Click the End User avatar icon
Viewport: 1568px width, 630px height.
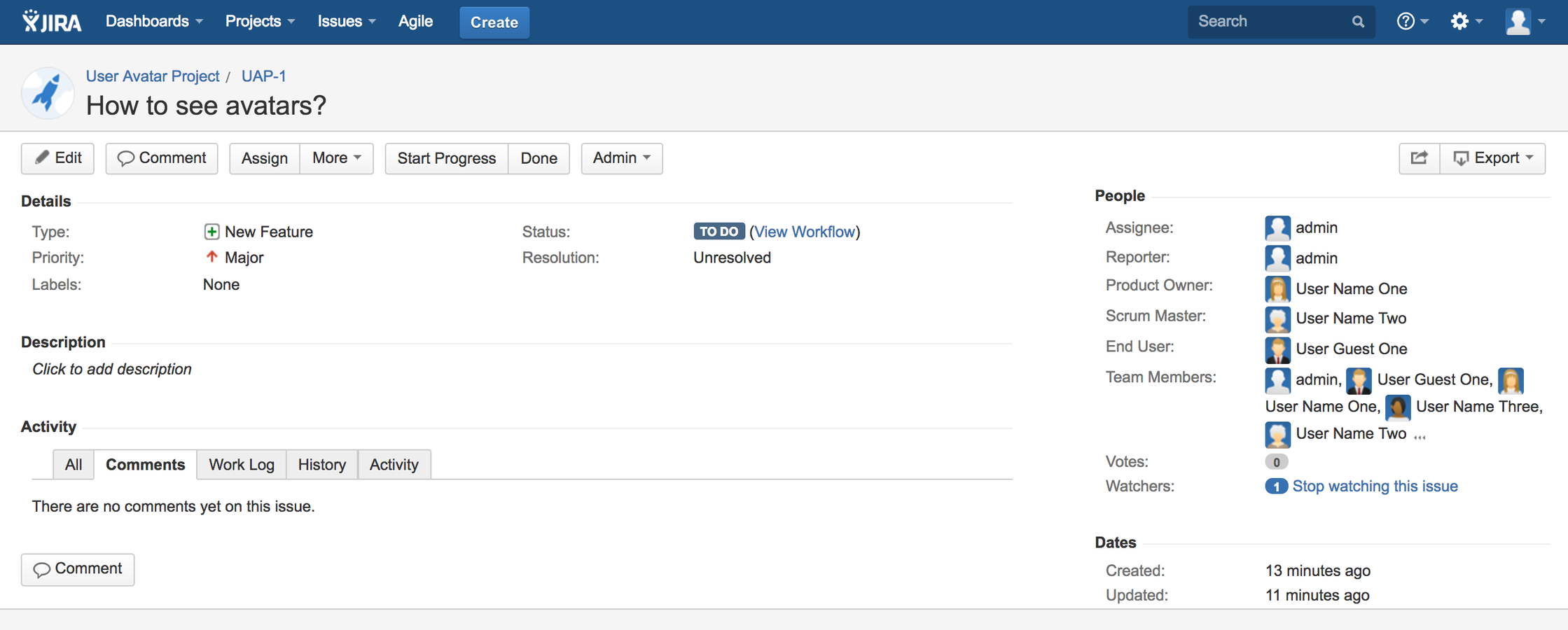1277,349
